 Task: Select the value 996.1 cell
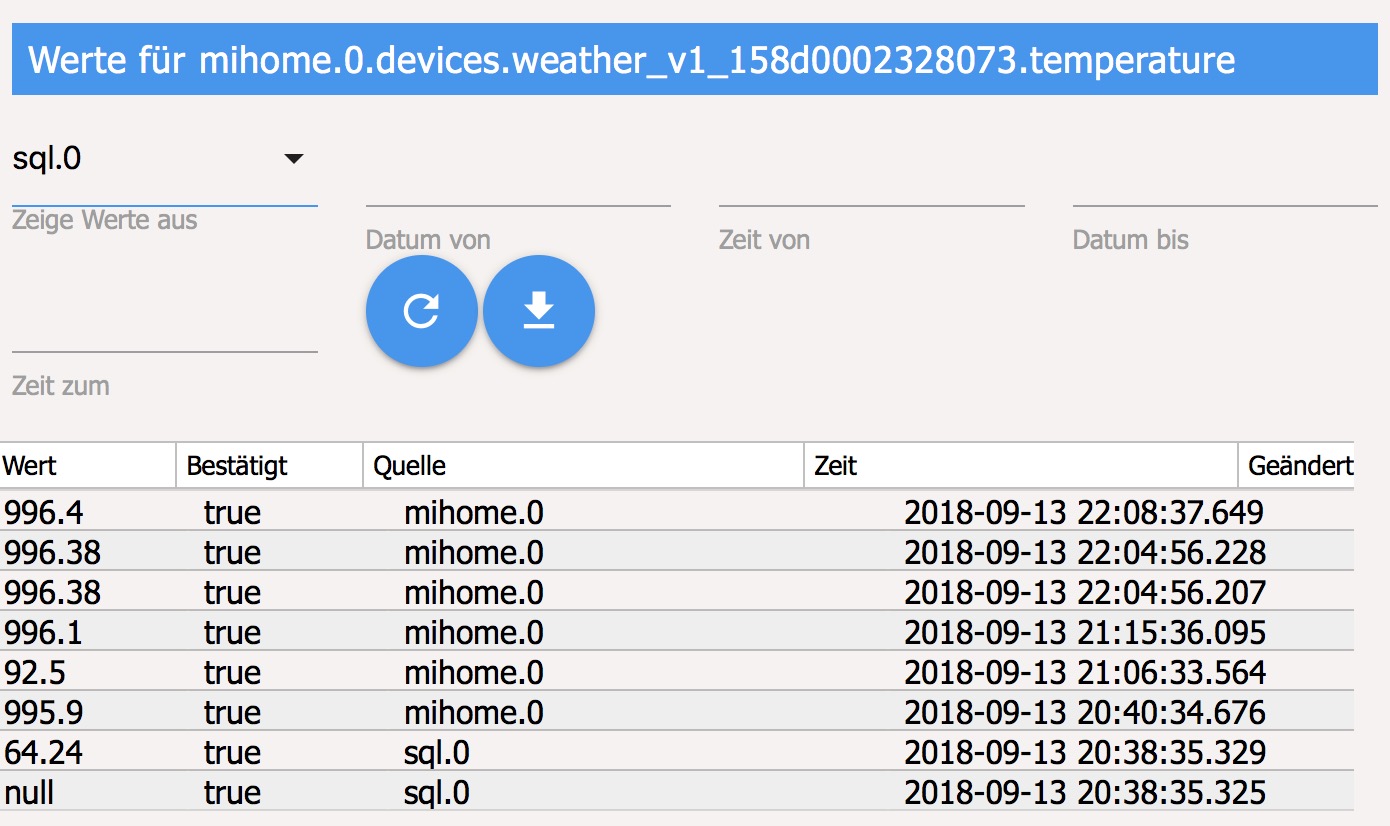coord(44,632)
